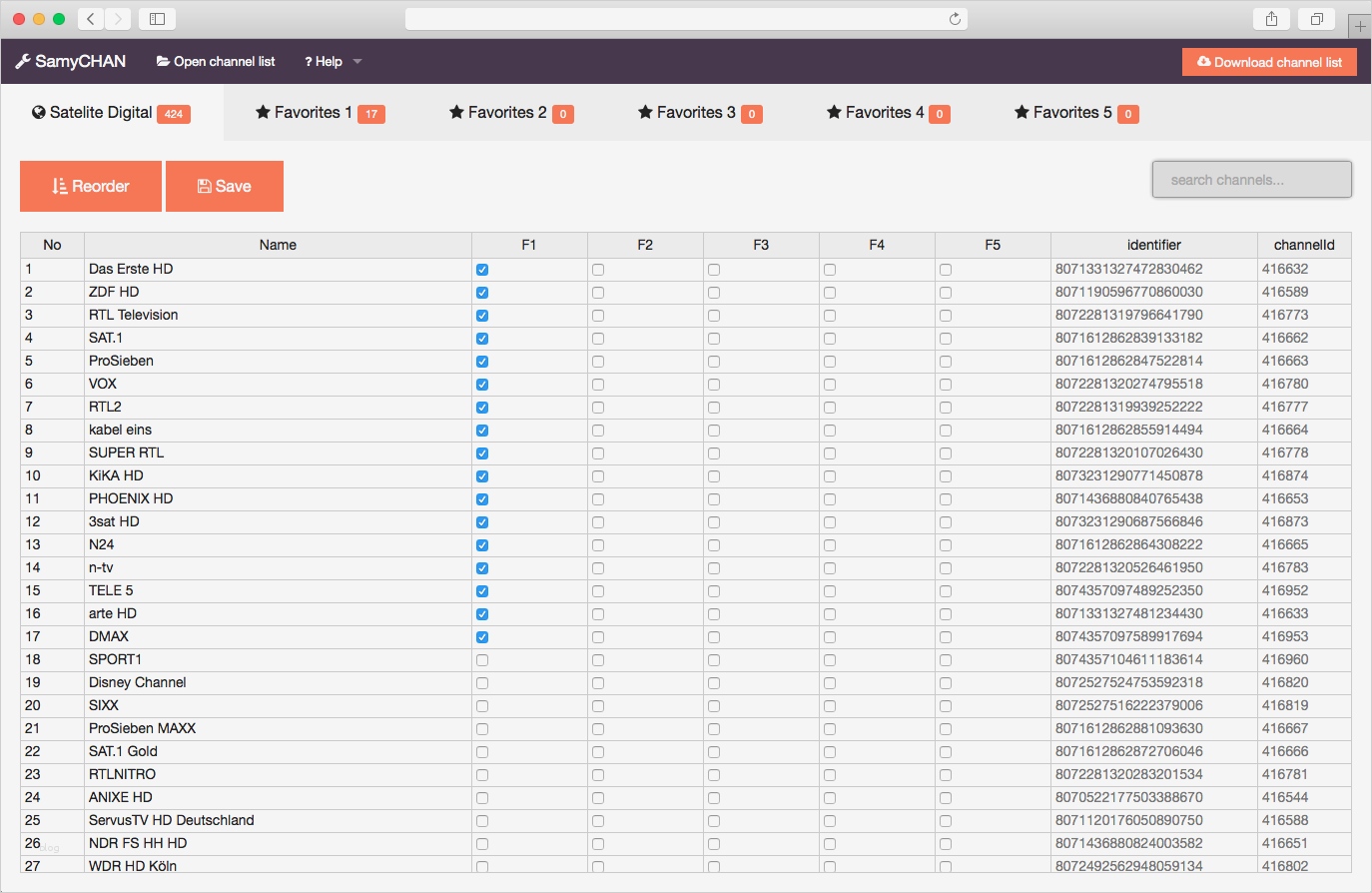Click the Safari sidebar icon in the browser toolbar

157,17
